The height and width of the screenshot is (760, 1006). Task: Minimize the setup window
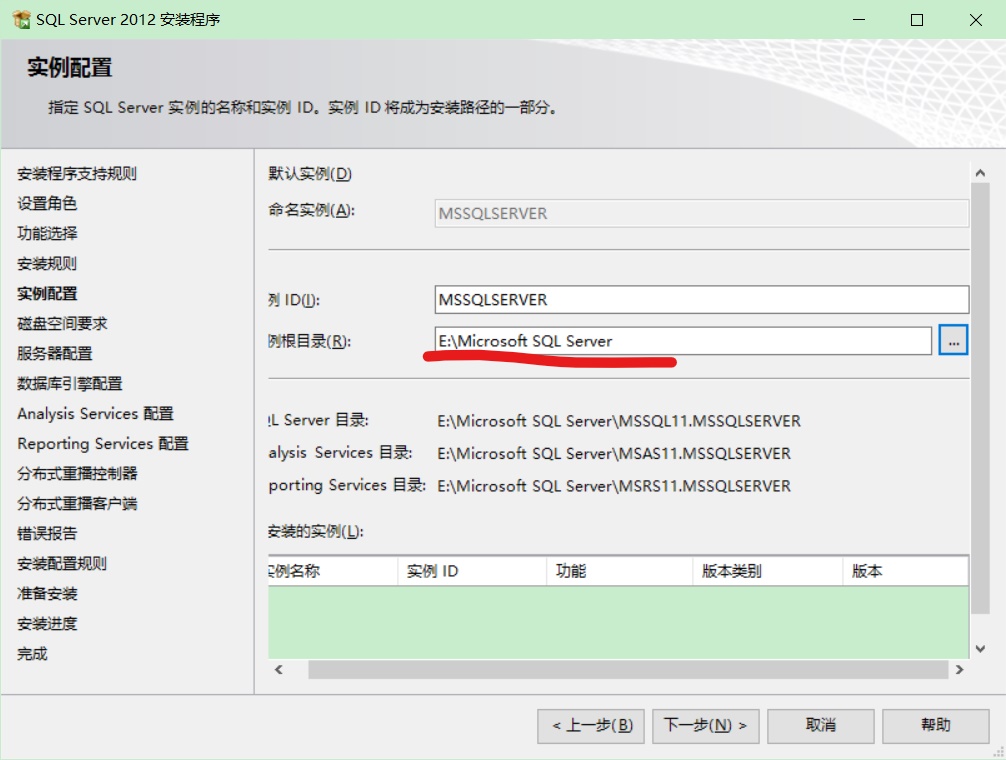(x=858, y=20)
